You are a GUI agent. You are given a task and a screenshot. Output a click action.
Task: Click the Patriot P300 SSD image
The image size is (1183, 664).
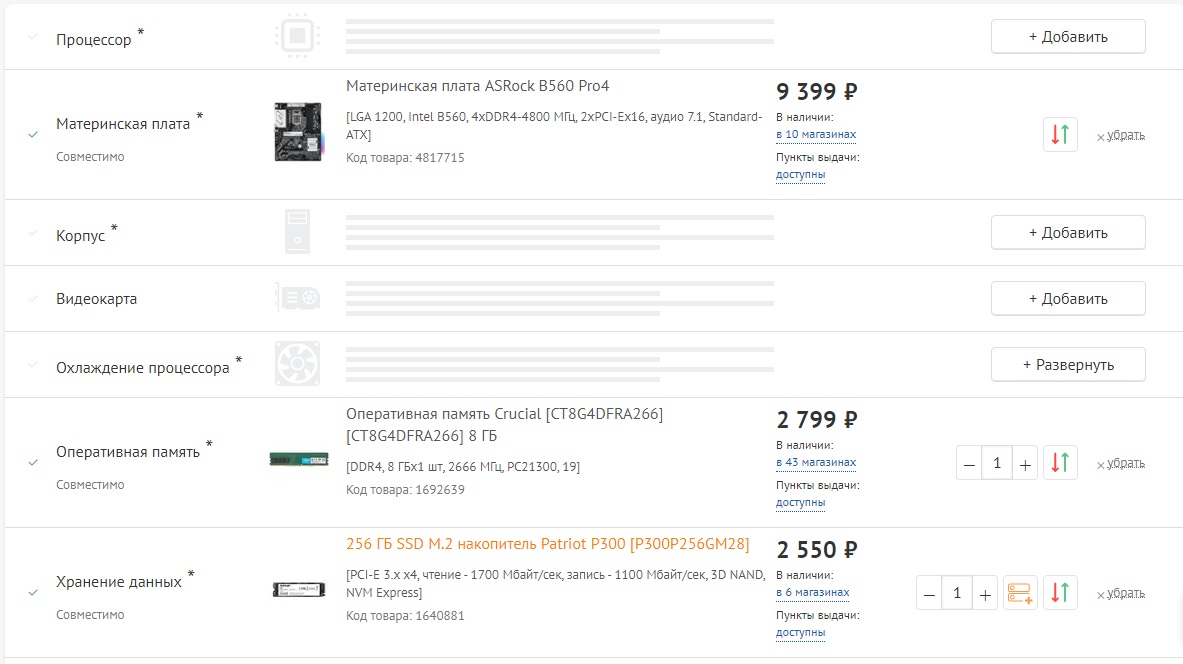pos(298,590)
